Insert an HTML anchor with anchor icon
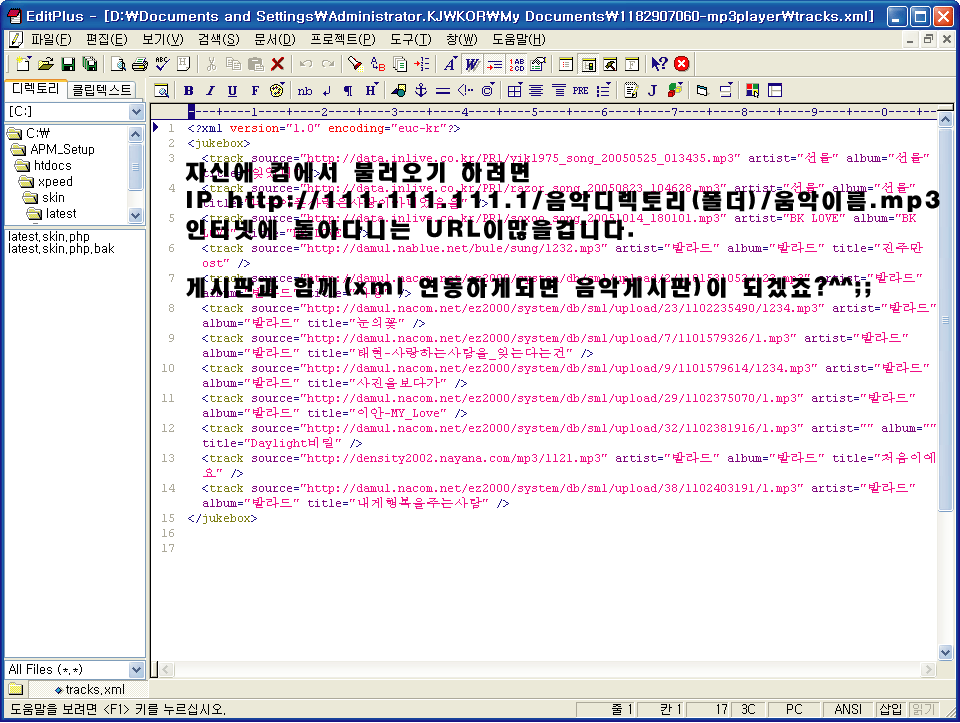960x723 pixels. (421, 90)
